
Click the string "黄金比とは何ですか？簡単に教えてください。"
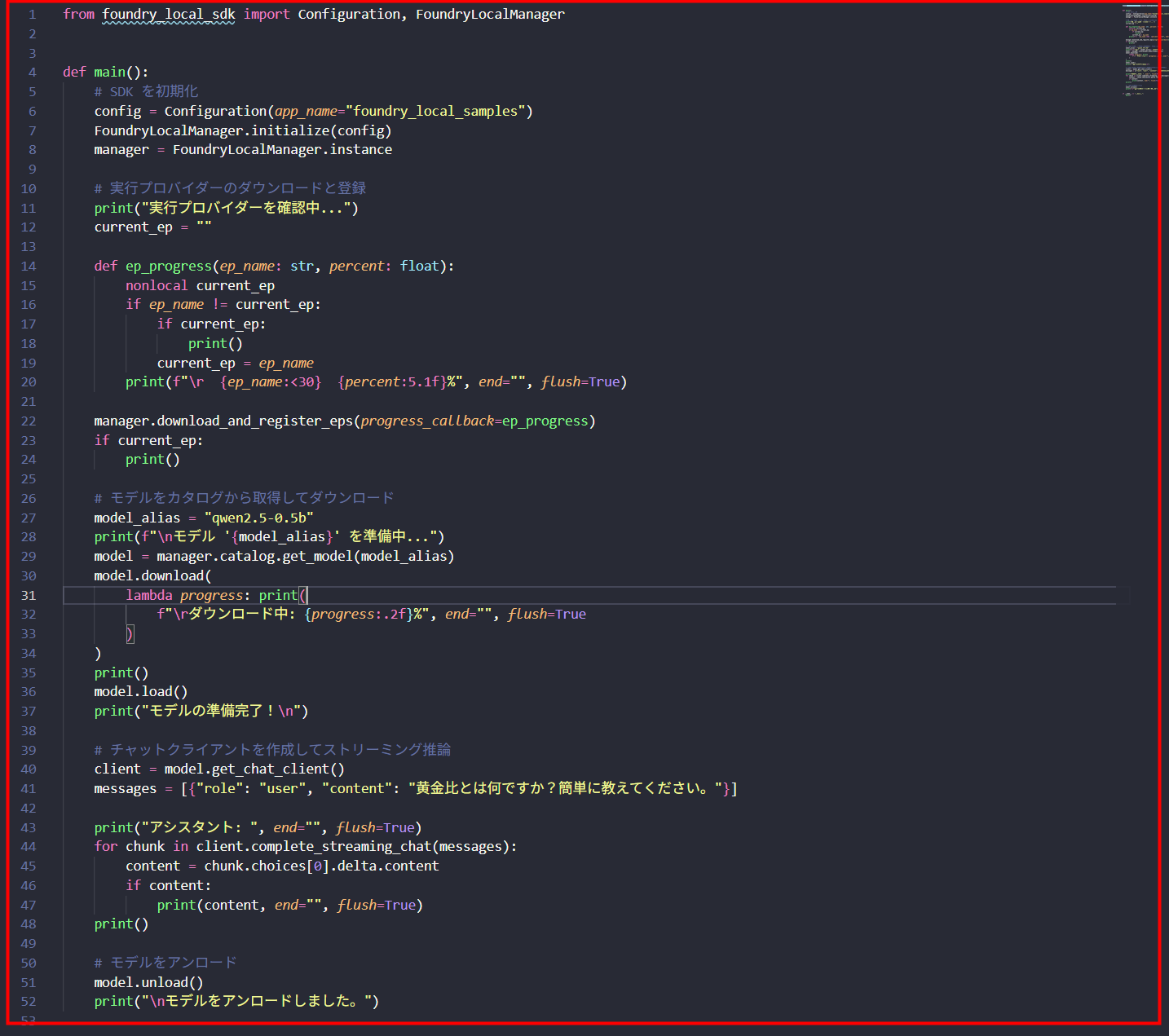point(566,788)
